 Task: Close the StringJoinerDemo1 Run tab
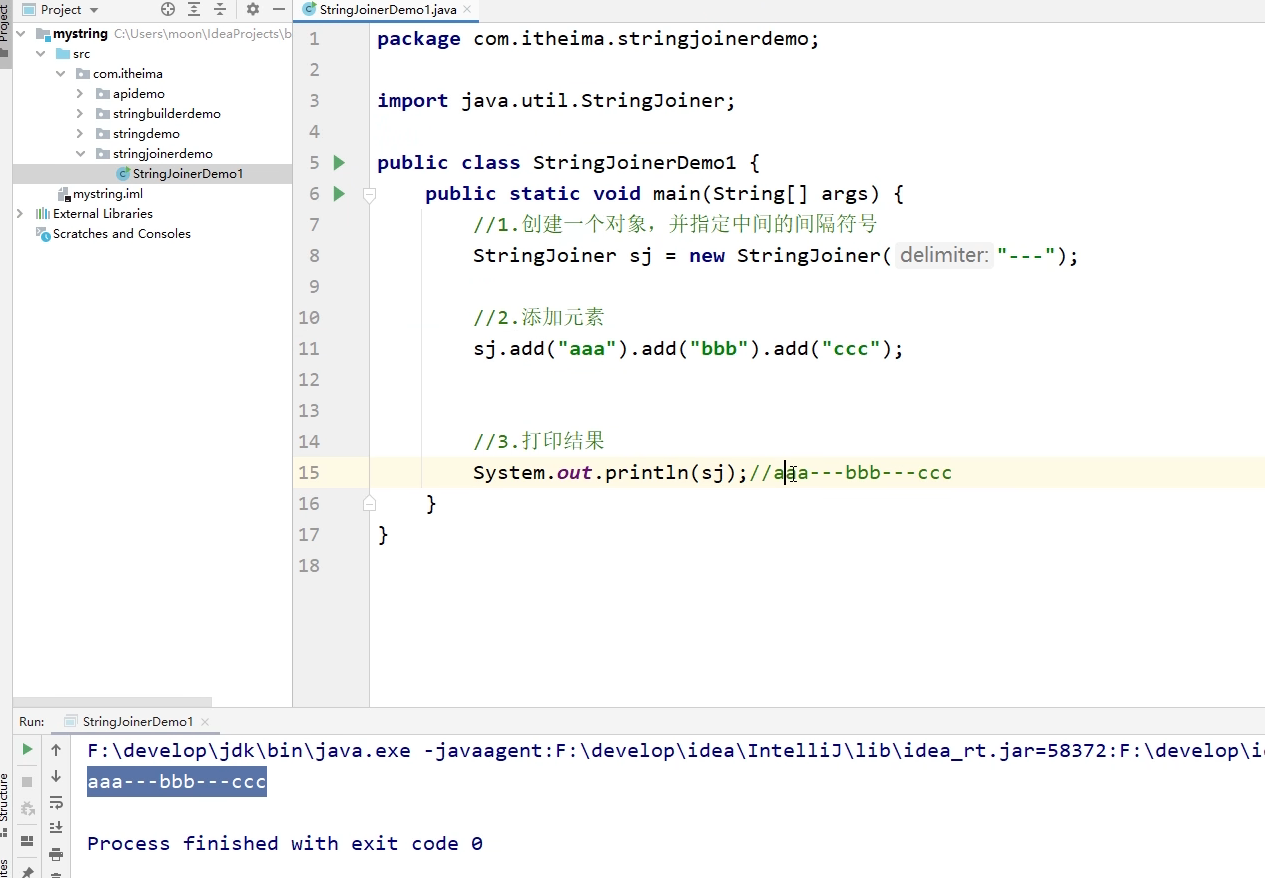(x=204, y=722)
